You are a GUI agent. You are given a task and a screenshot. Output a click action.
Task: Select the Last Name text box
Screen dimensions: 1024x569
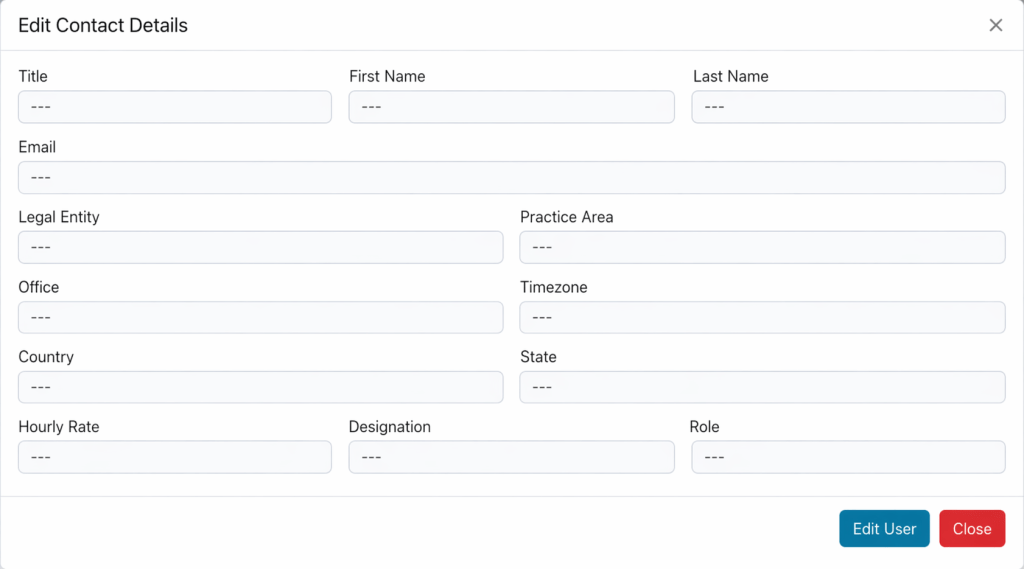(x=848, y=107)
